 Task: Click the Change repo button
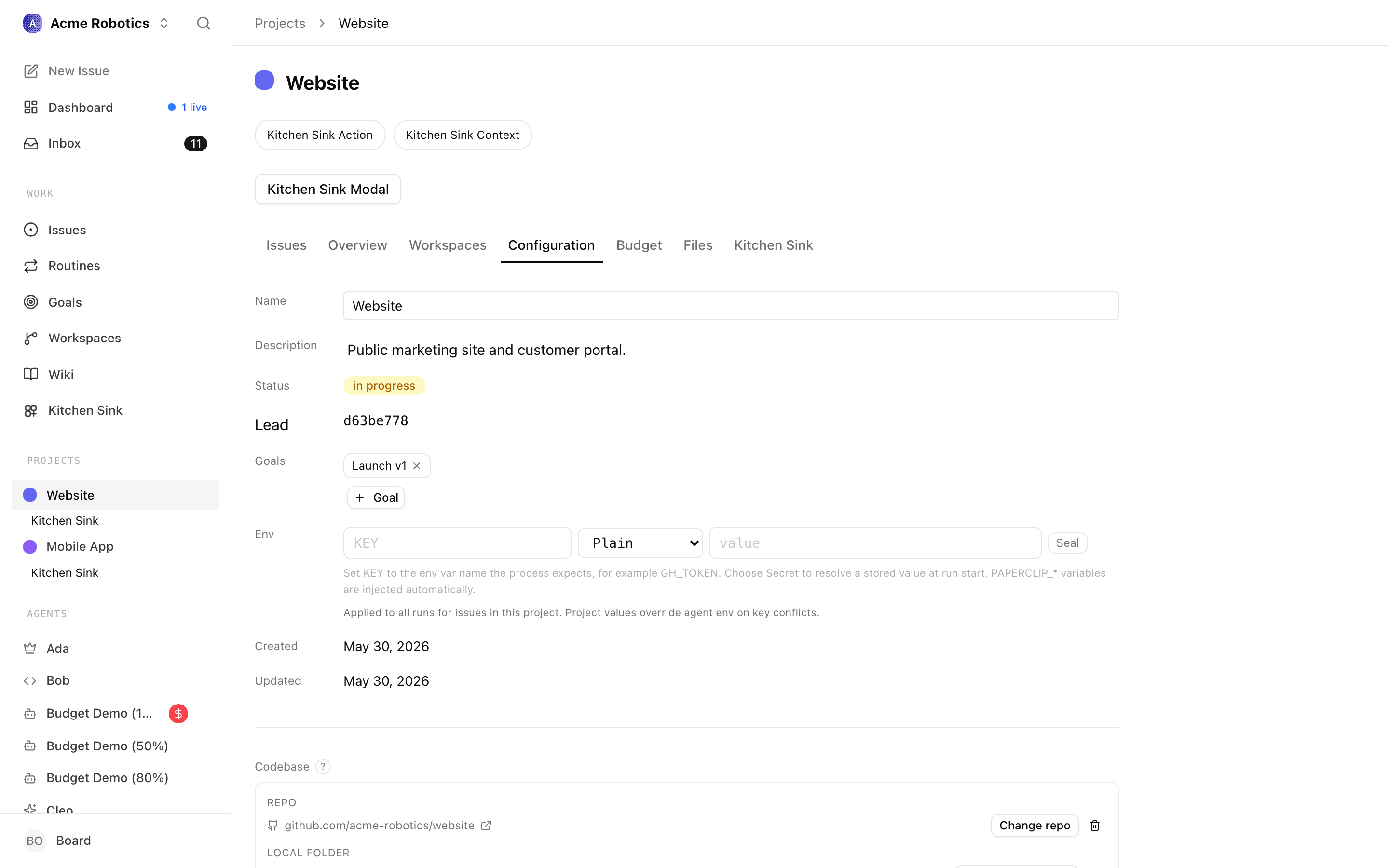pos(1035,826)
